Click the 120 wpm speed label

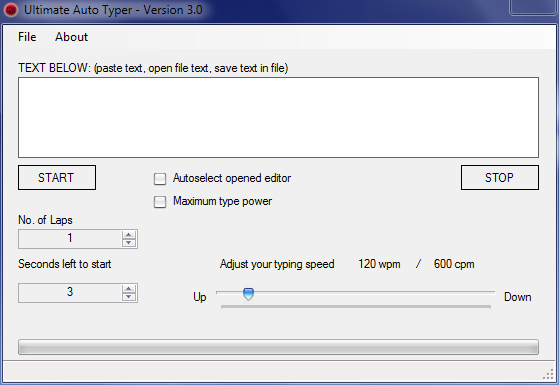(x=379, y=264)
